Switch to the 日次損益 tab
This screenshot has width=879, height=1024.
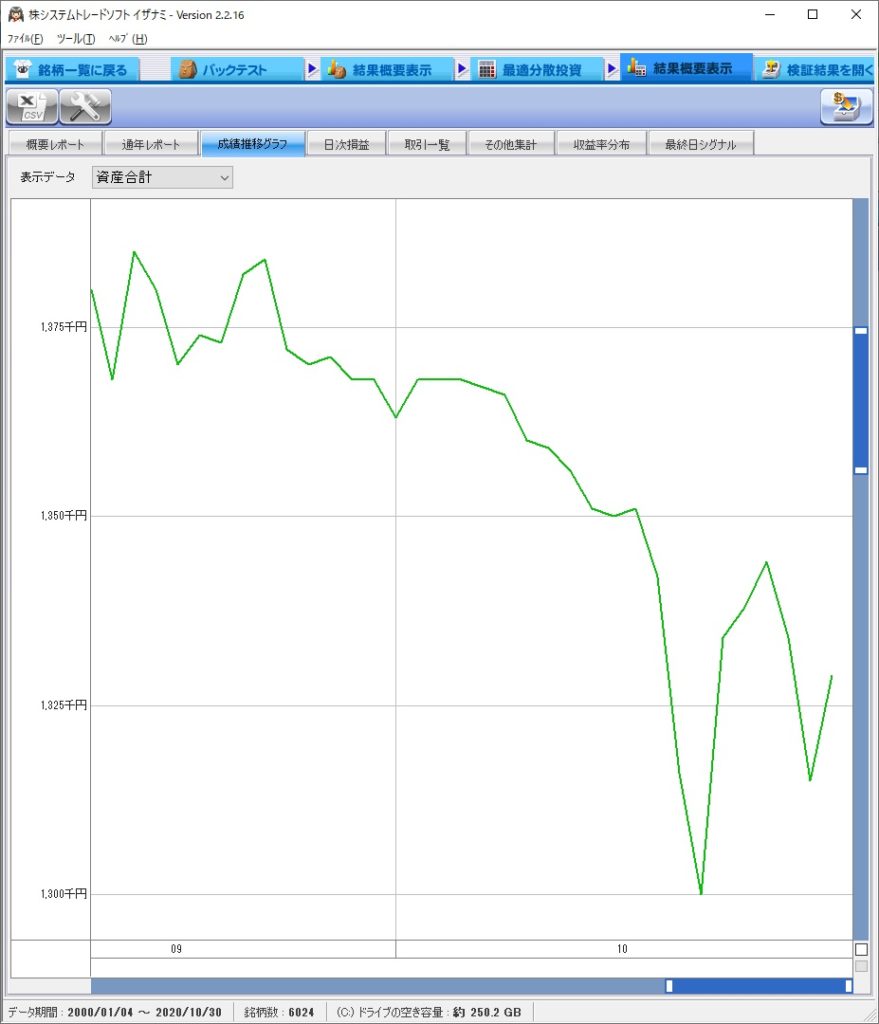346,145
